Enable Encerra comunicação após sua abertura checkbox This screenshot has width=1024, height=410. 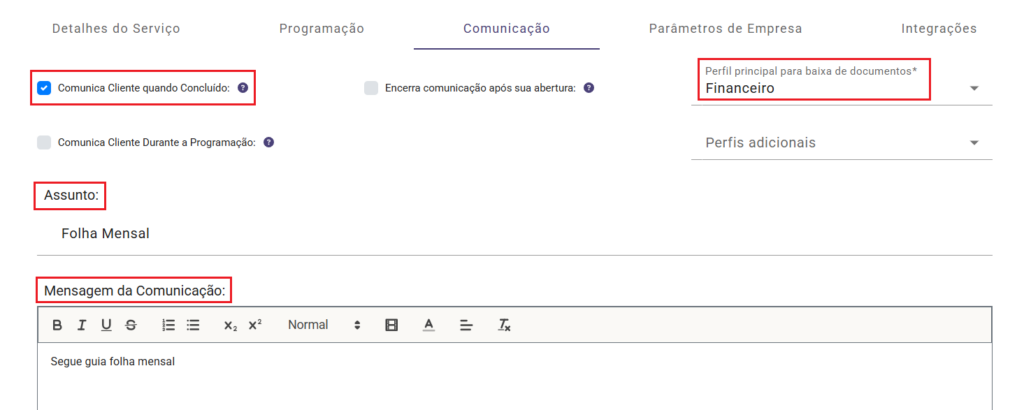pyautogui.click(x=371, y=88)
